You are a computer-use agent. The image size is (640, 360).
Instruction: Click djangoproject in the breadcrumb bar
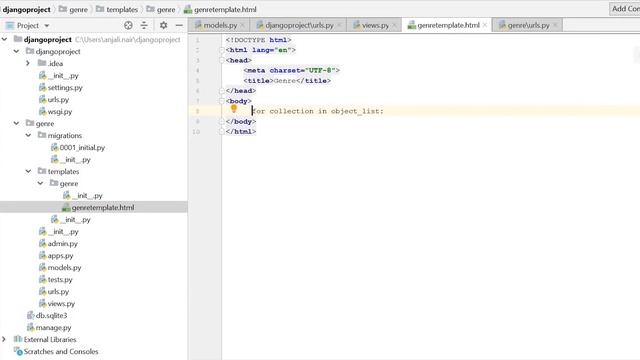27,9
